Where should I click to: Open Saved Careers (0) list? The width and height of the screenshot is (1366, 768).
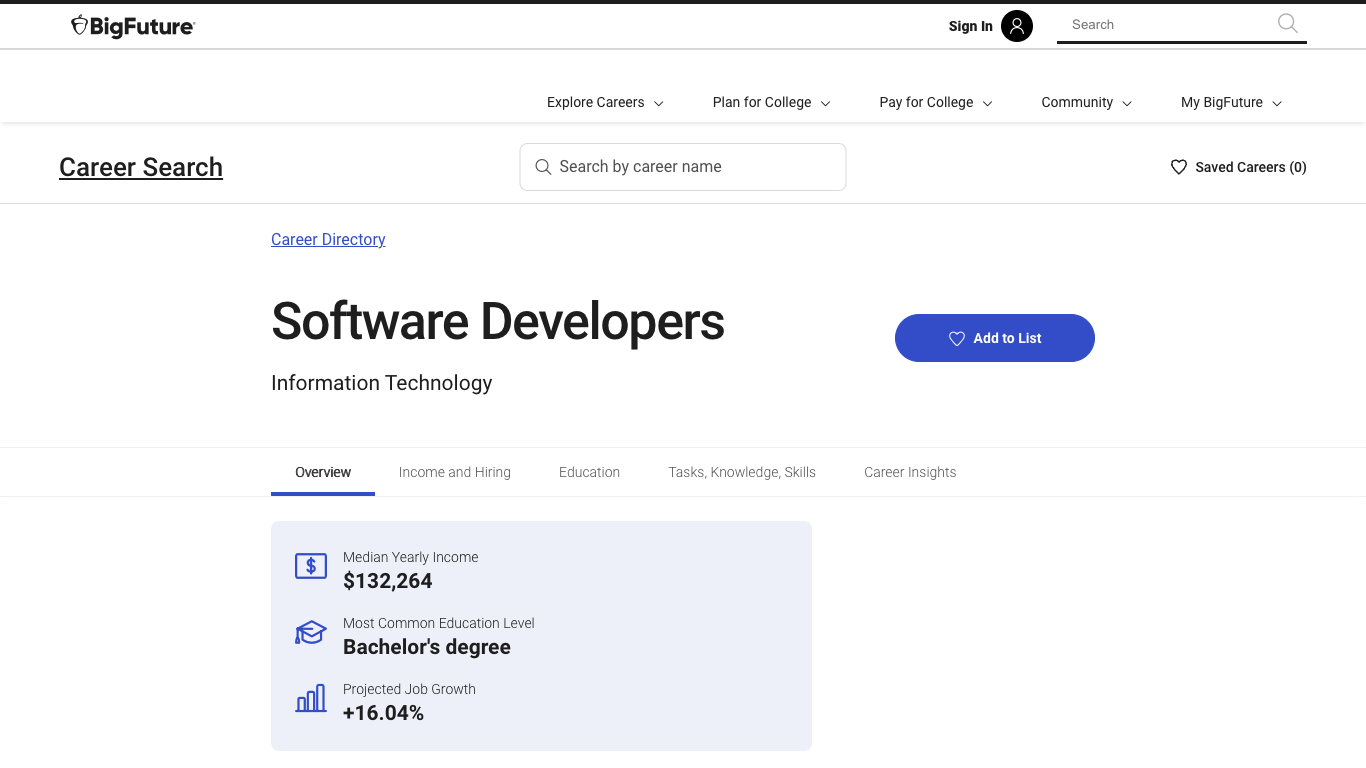tap(1239, 167)
